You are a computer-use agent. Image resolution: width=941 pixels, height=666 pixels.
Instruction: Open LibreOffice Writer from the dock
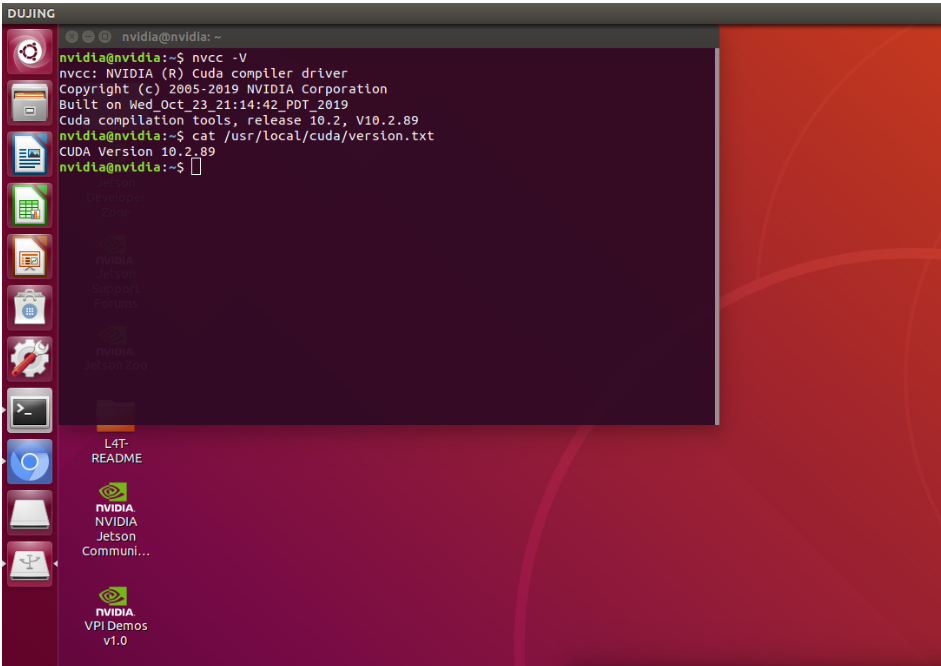tap(29, 153)
